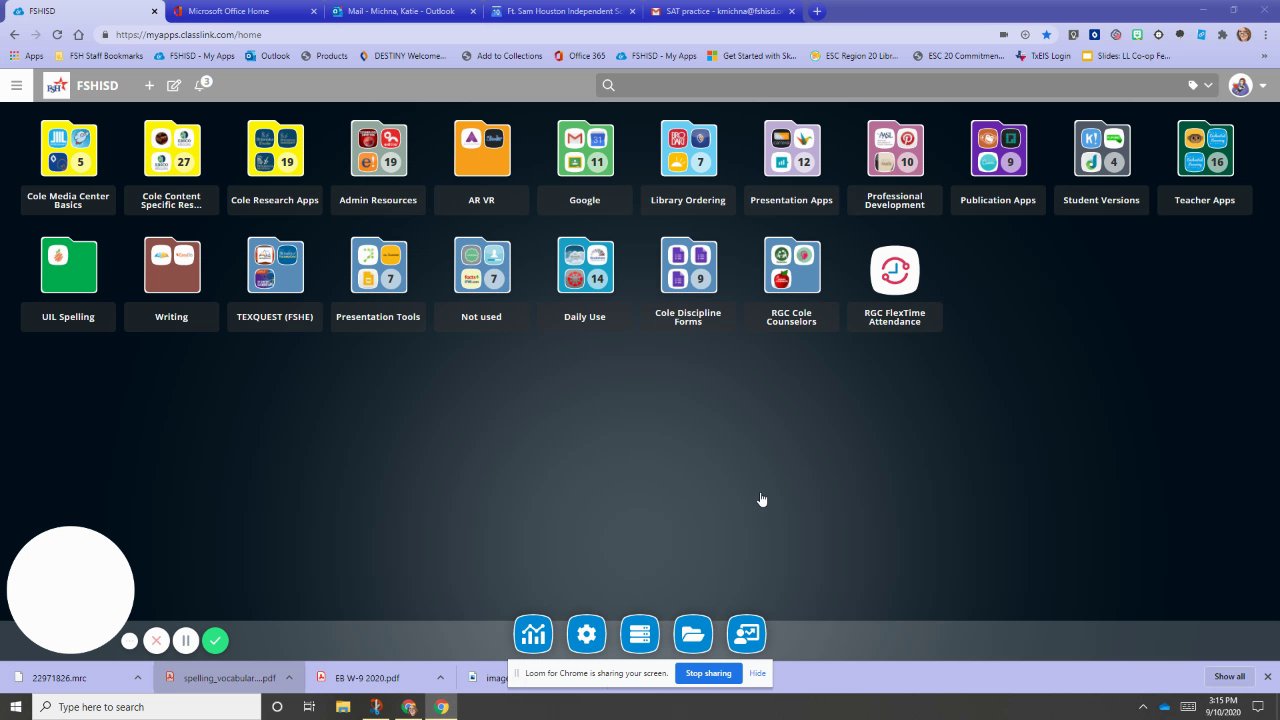Click the Stop sharing button
Viewport: 1280px width, 720px height.
click(708, 673)
